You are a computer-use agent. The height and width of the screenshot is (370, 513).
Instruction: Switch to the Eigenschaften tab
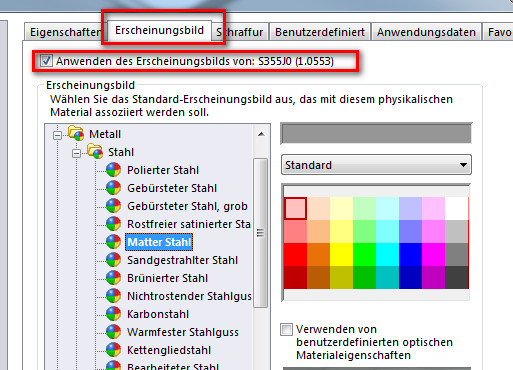pos(65,32)
